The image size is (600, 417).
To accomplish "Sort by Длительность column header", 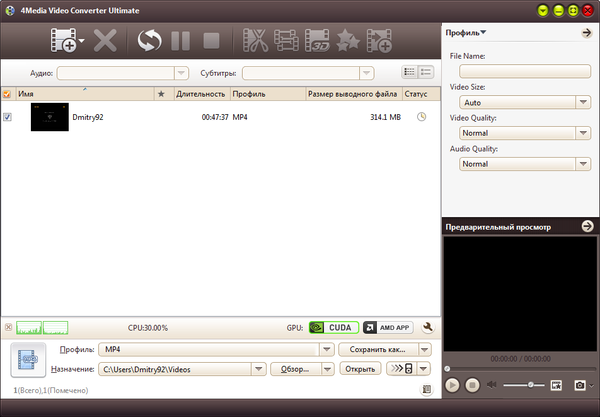I will click(x=201, y=94).
